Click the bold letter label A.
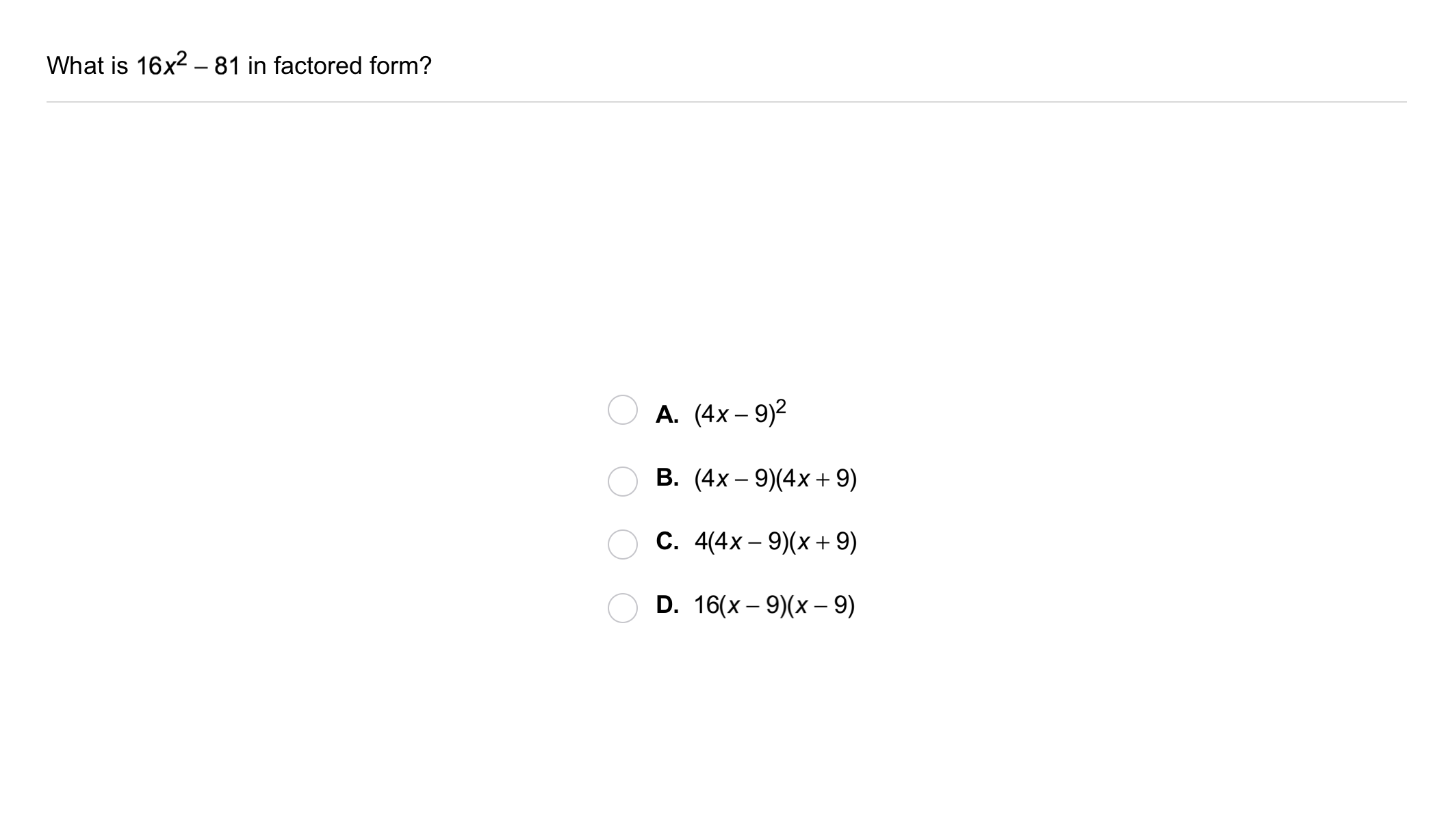The height and width of the screenshot is (840, 1455). (667, 415)
